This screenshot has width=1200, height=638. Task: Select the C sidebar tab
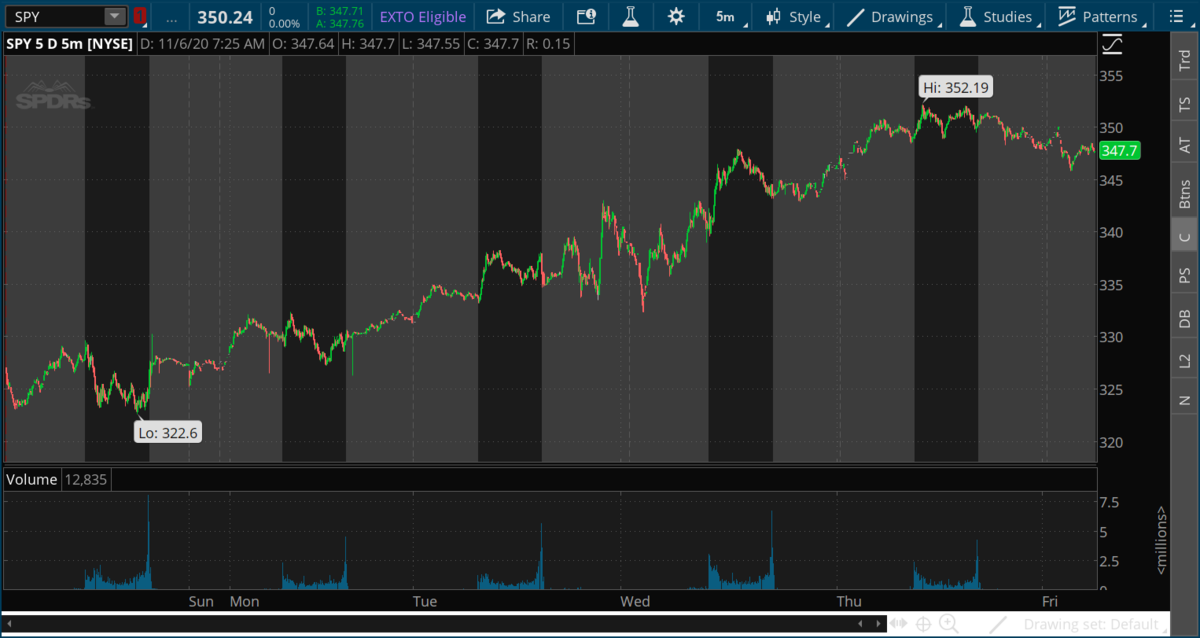(1185, 237)
